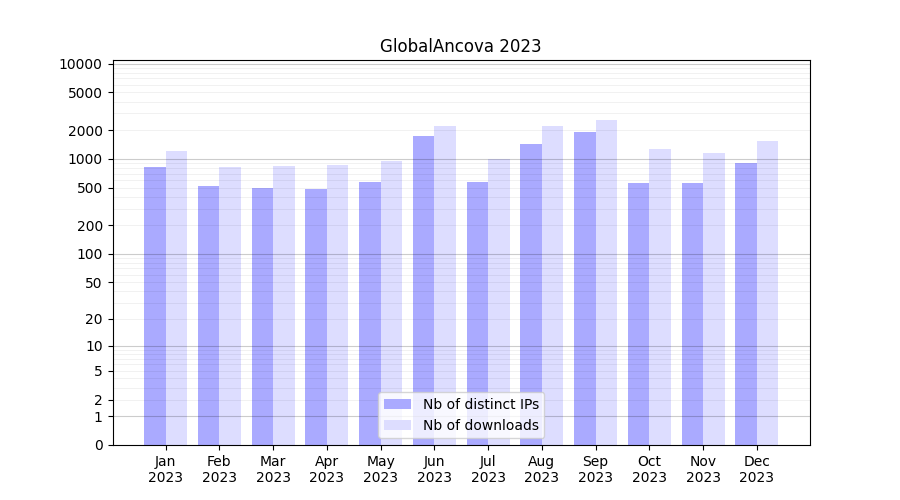Select the June downloads bar
The height and width of the screenshot is (500, 900).
[x=445, y=285]
